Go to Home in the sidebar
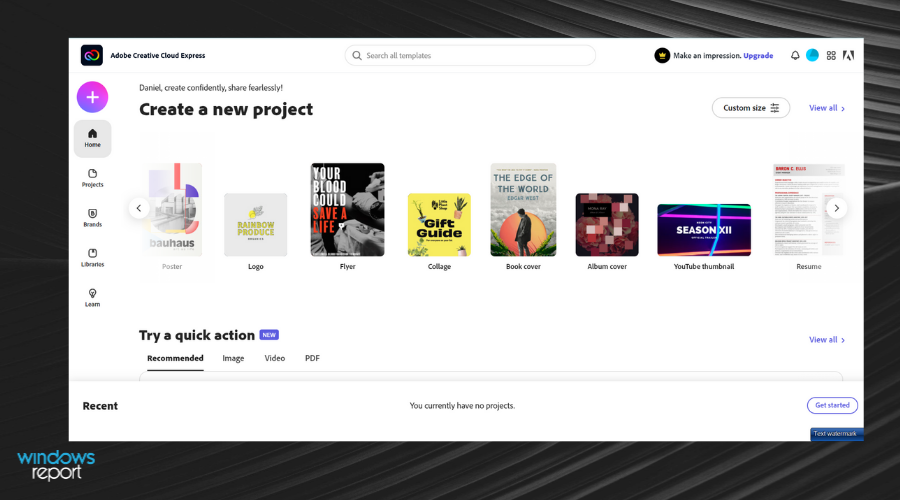This screenshot has height=500, width=900. pos(92,138)
